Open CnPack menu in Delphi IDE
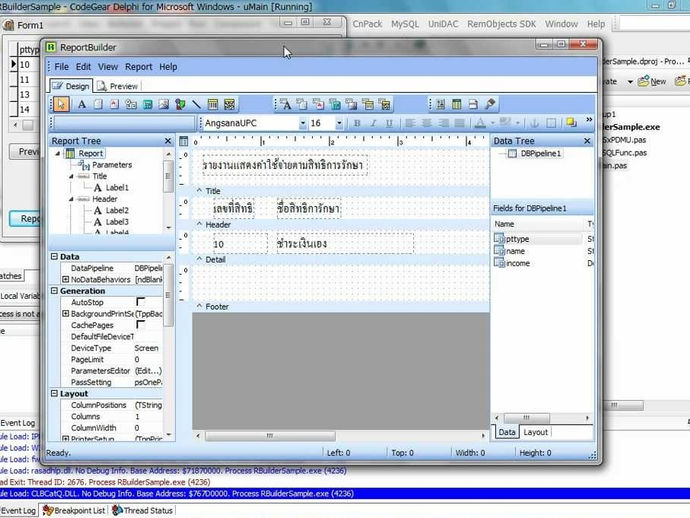Screen dimensions: 690x518 [367, 24]
